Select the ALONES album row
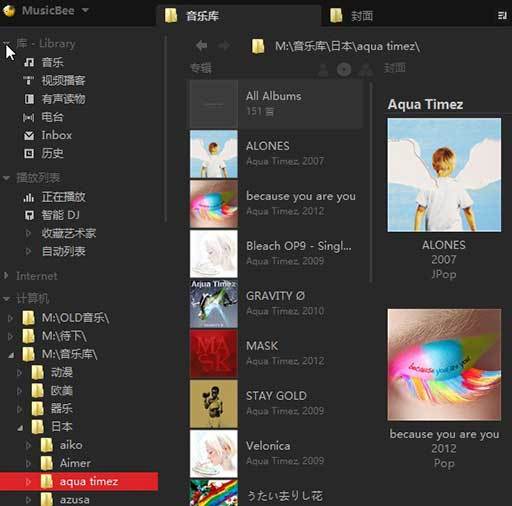Viewport: 512px width, 506px height. click(x=276, y=154)
